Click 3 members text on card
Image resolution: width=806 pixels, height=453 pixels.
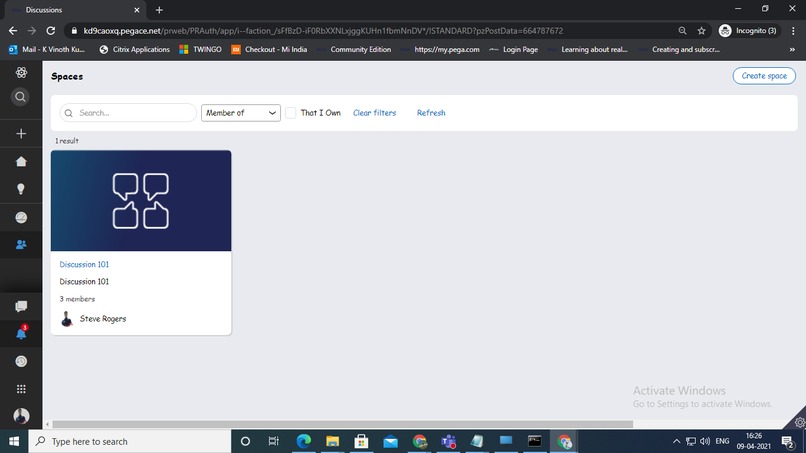[x=77, y=299]
